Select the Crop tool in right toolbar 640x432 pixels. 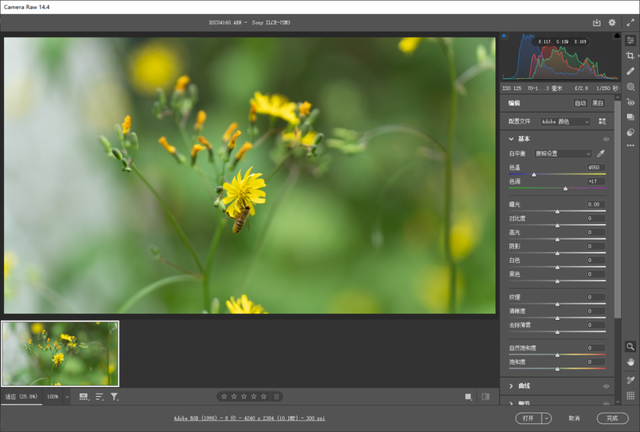click(631, 55)
